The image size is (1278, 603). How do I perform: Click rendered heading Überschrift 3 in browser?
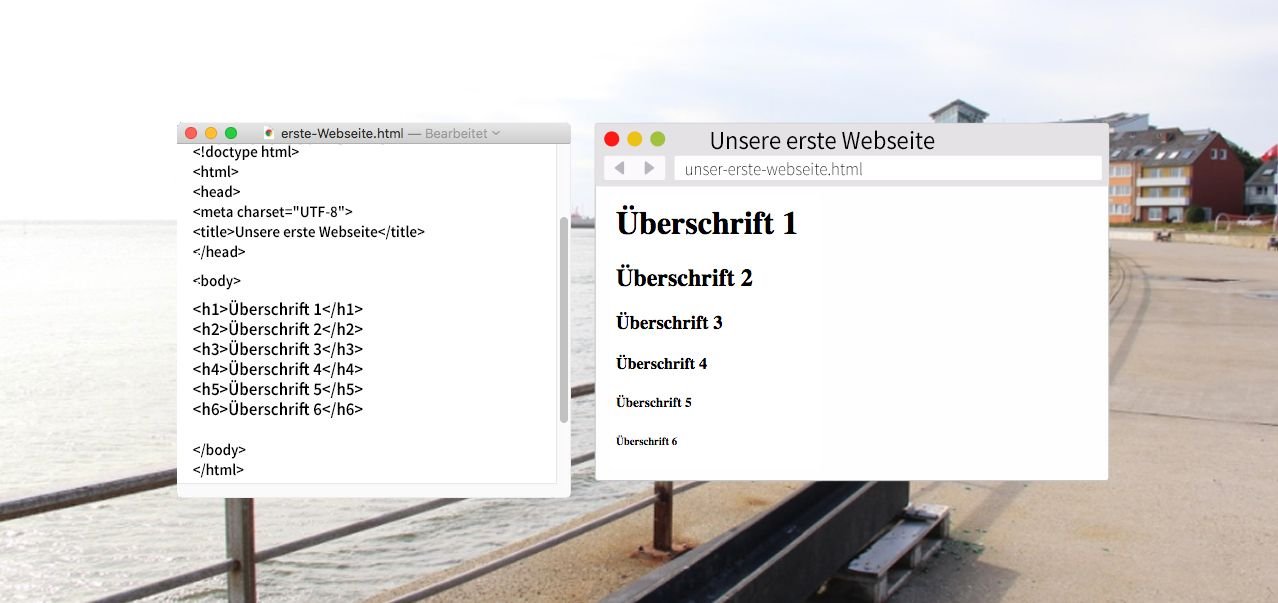click(669, 322)
